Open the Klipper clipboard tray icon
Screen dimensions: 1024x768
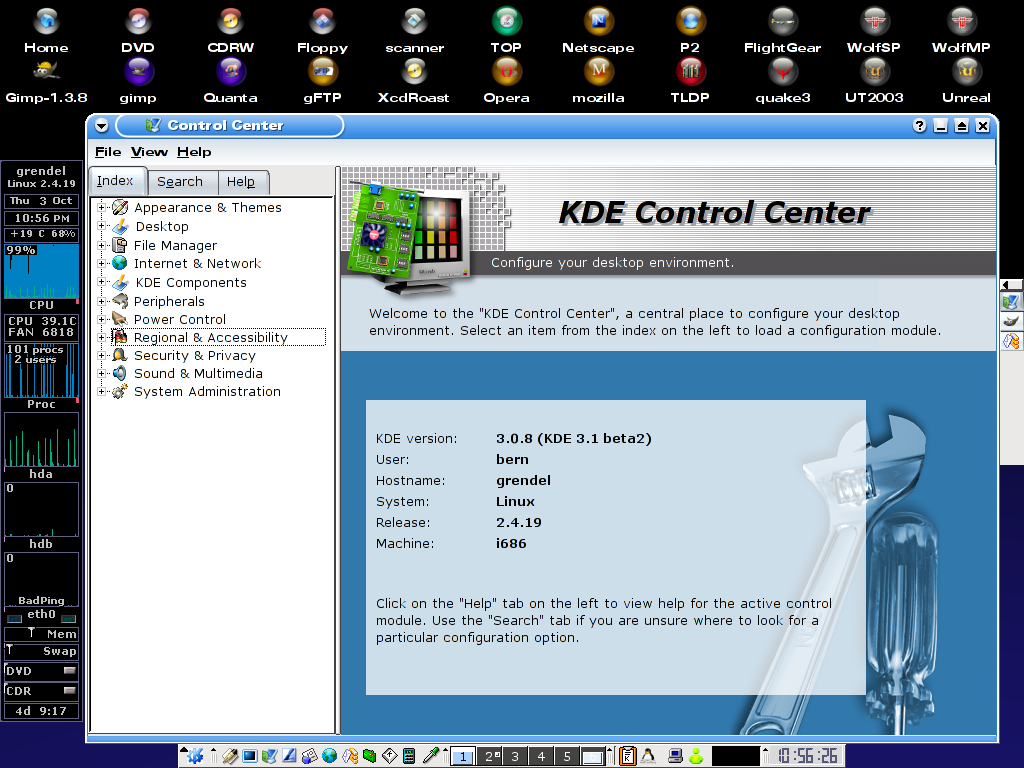tap(628, 756)
